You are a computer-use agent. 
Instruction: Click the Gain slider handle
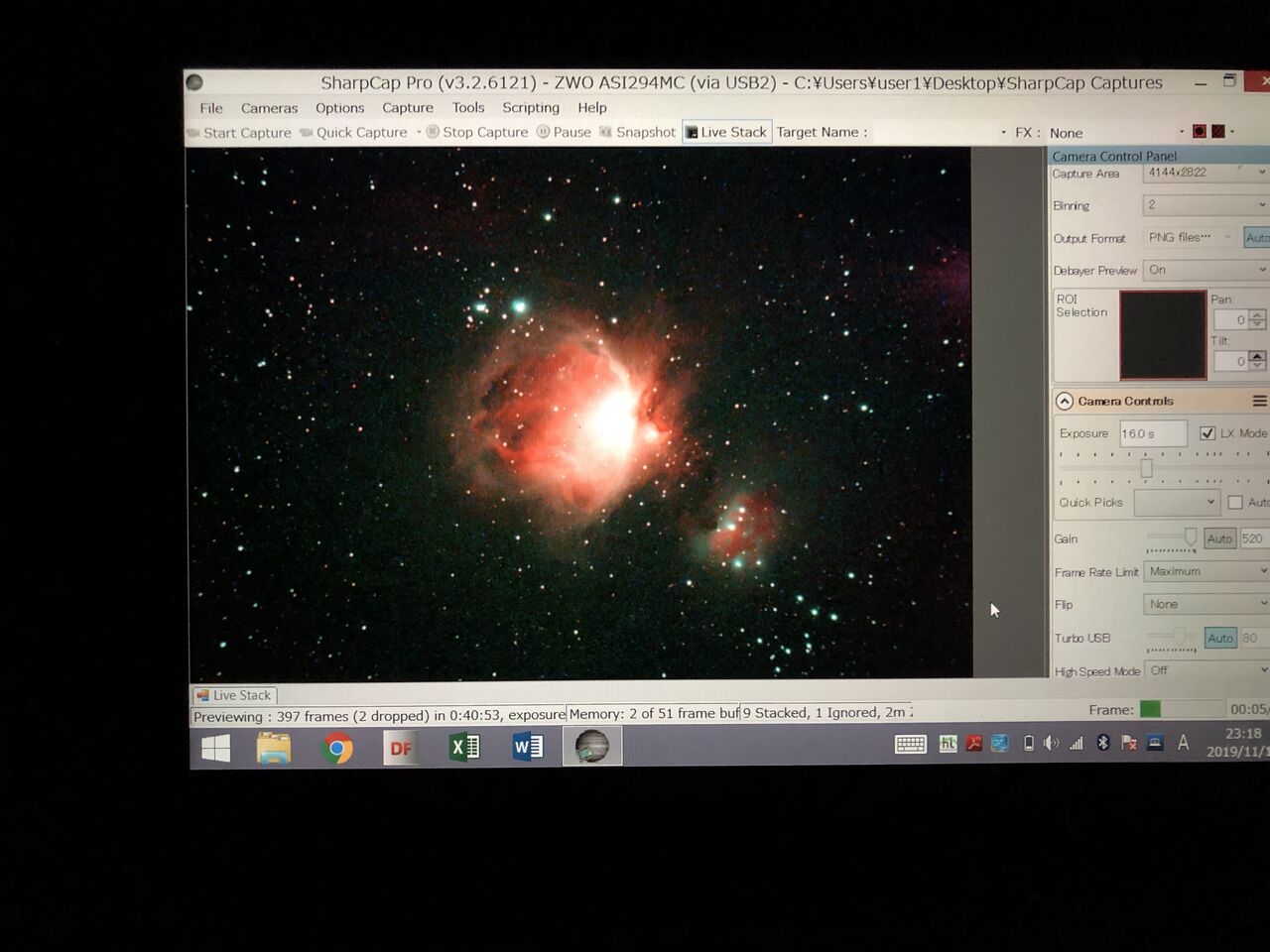point(1191,537)
